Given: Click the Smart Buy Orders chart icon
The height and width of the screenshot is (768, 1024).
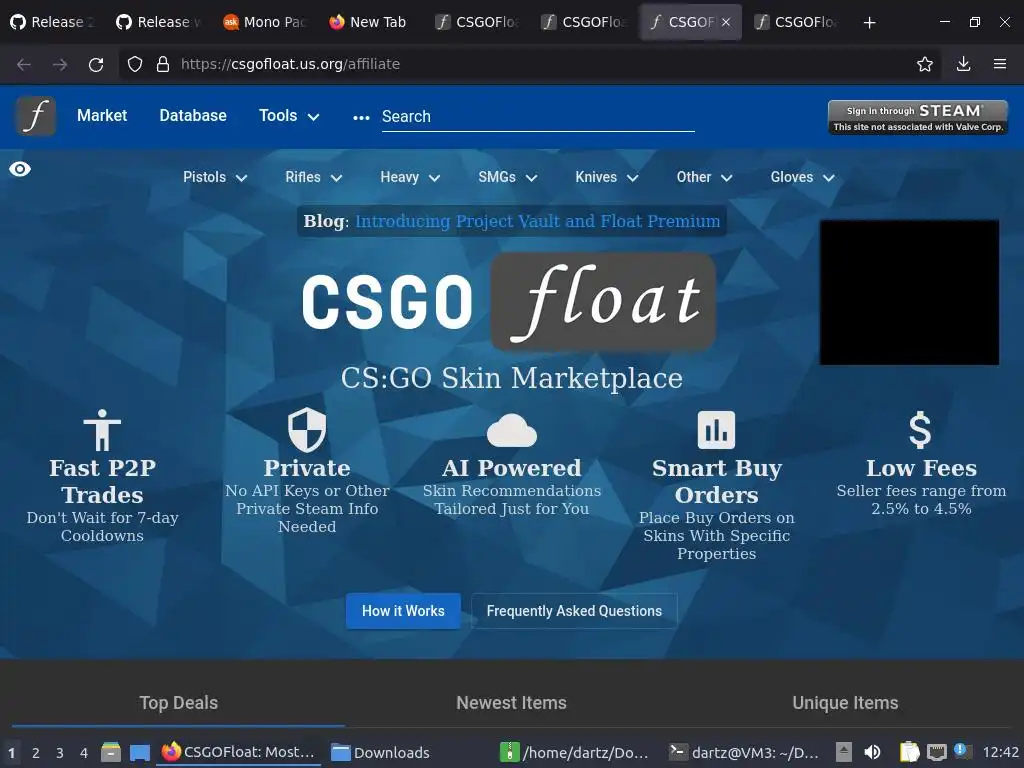Looking at the screenshot, I should pos(716,430).
